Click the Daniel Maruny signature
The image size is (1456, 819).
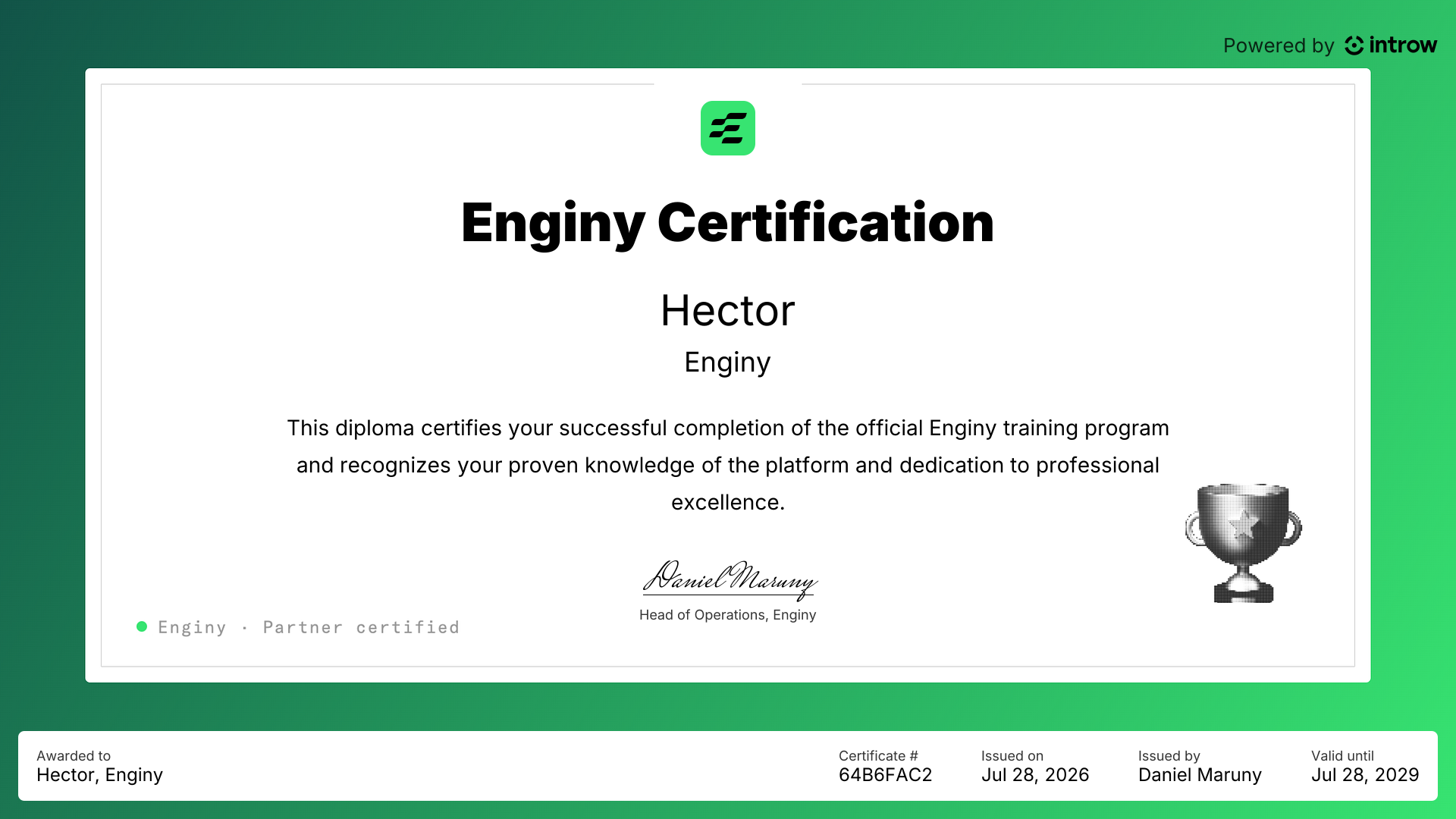click(730, 580)
